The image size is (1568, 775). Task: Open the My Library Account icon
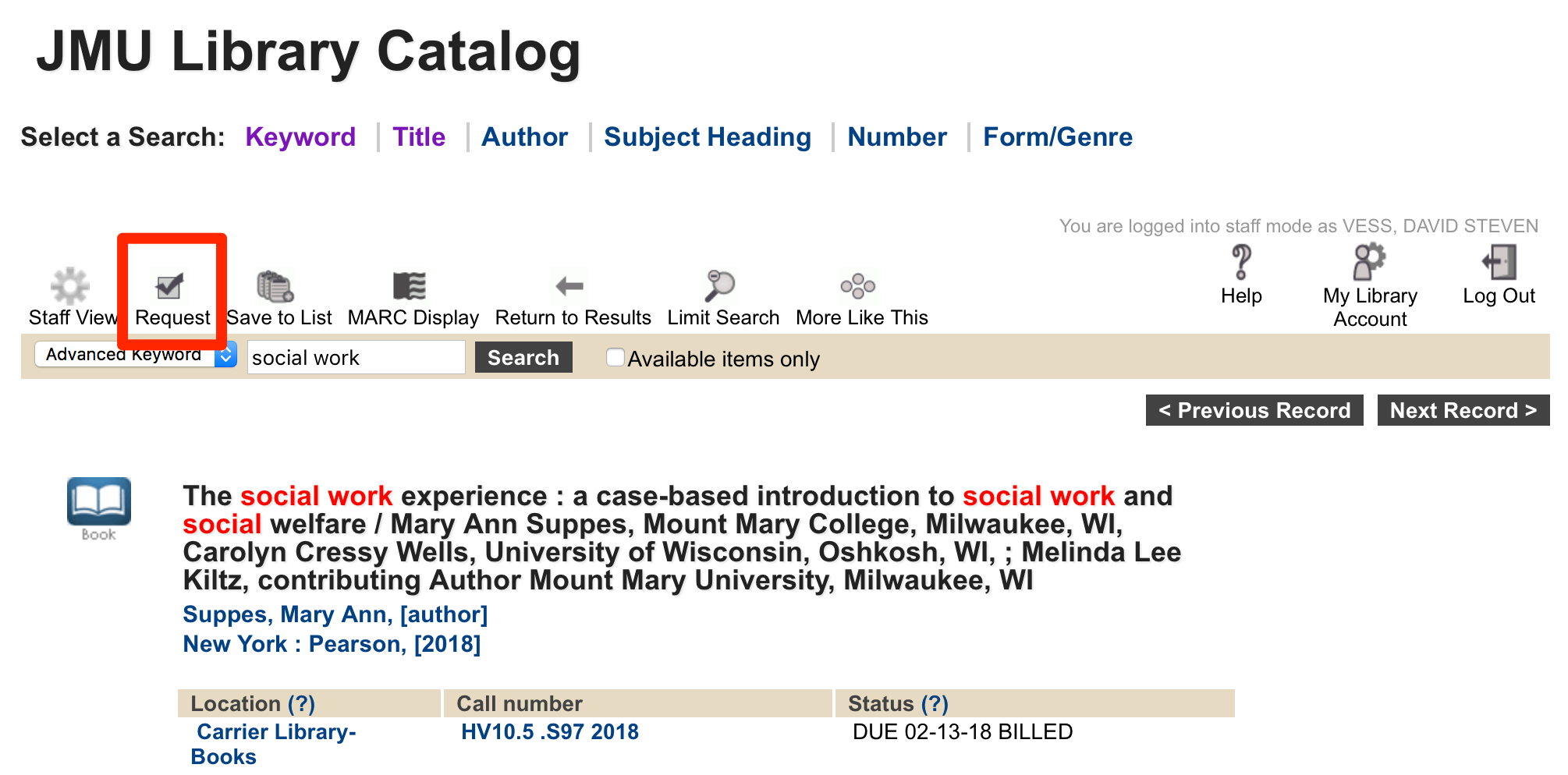1369,262
